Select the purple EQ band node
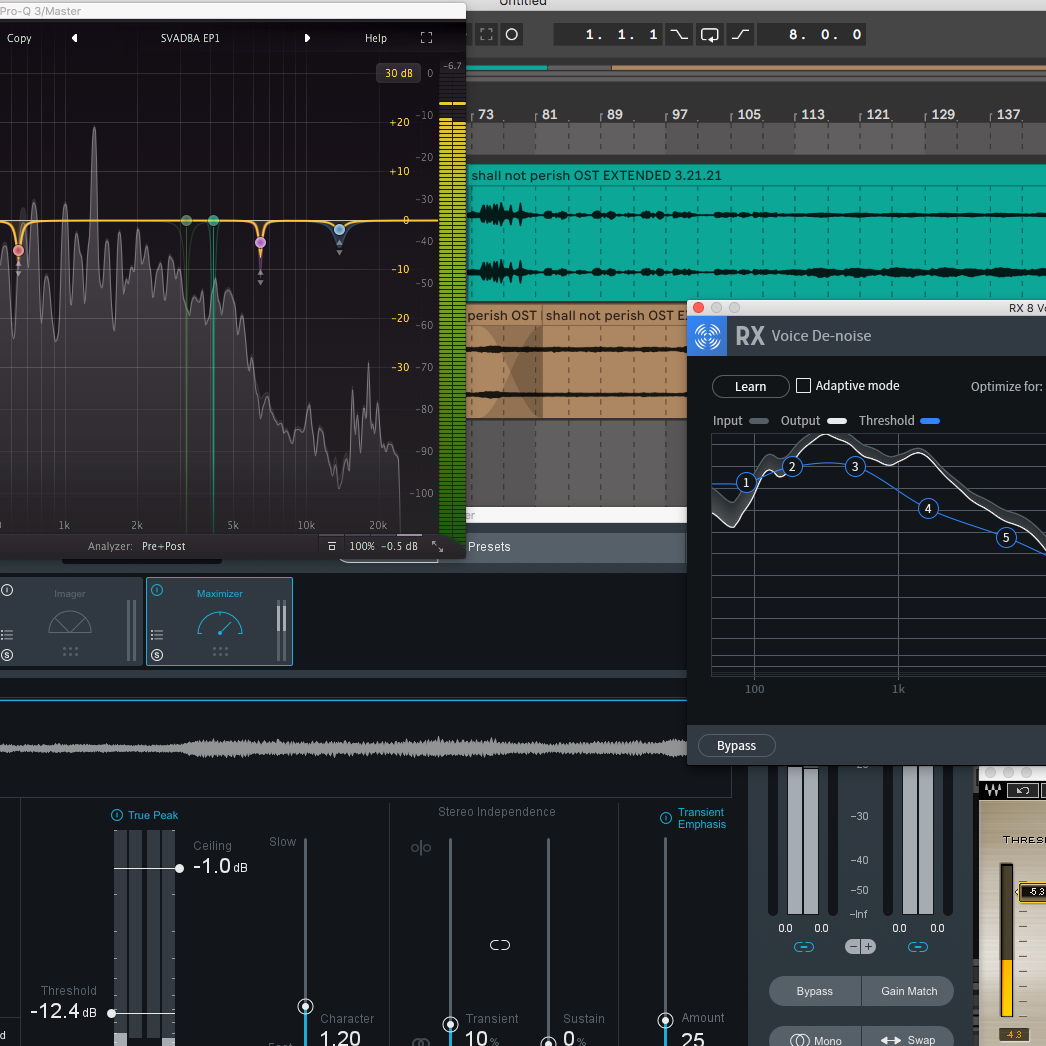1046x1046 pixels. click(261, 243)
